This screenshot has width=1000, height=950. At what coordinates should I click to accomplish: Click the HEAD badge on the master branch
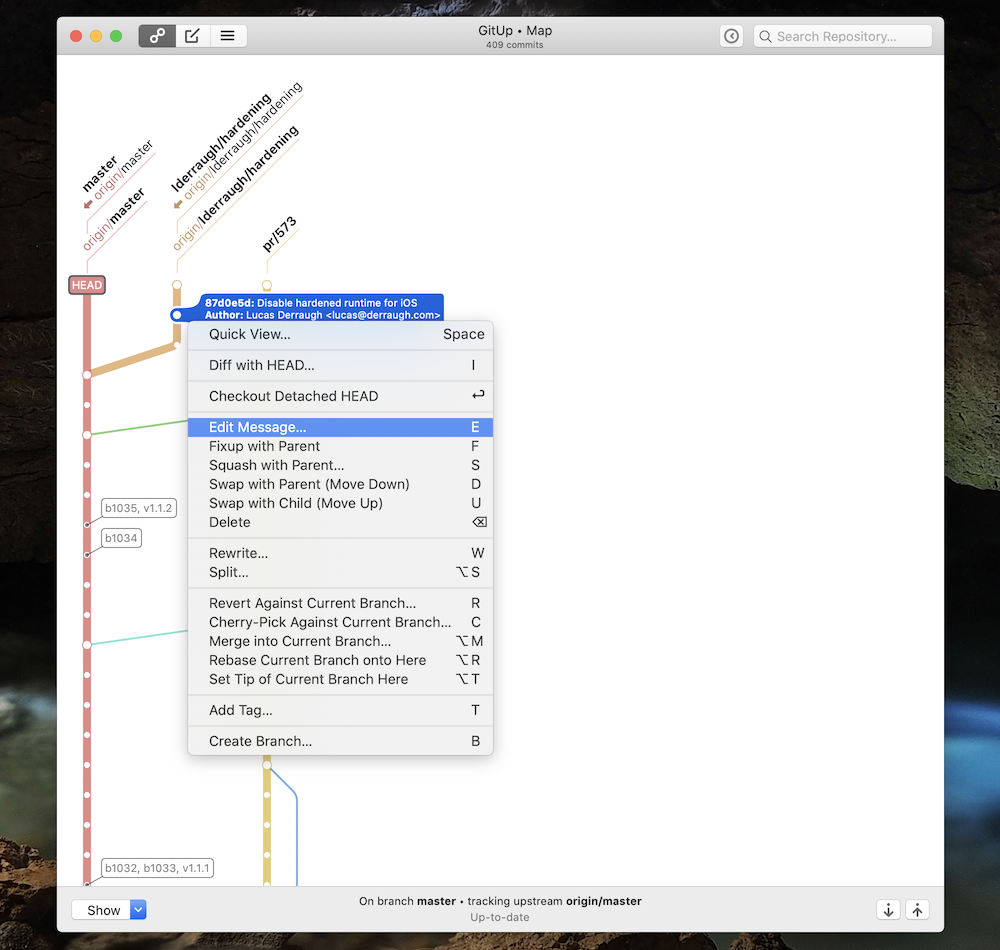click(x=86, y=284)
